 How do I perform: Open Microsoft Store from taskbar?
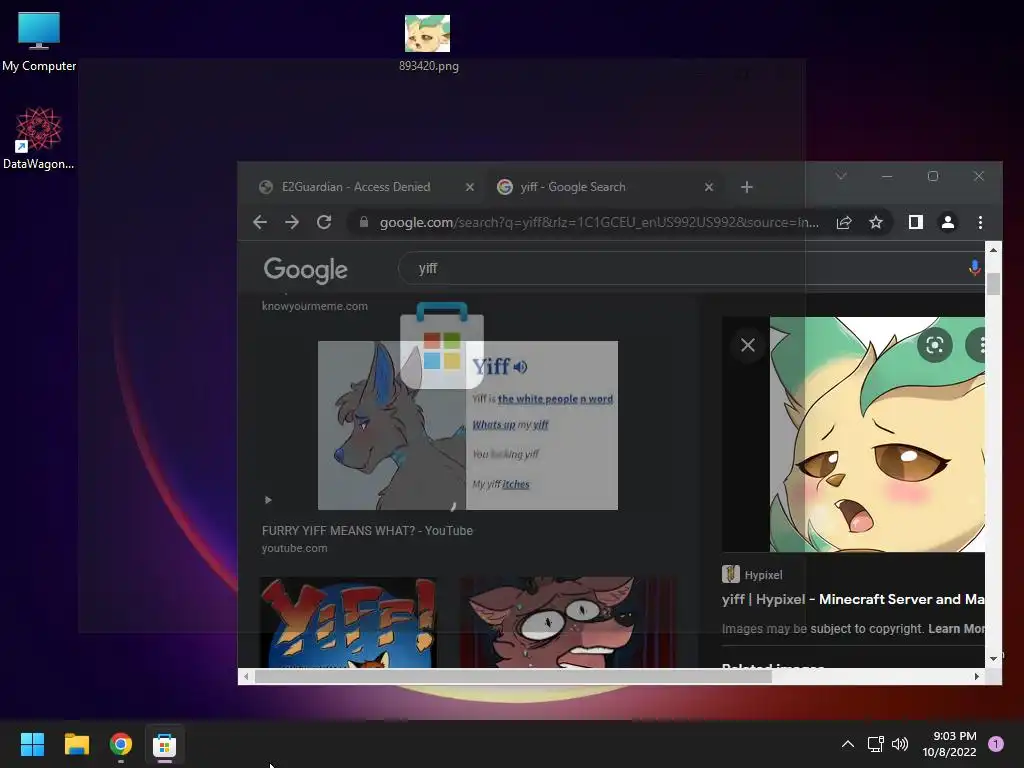click(x=165, y=744)
